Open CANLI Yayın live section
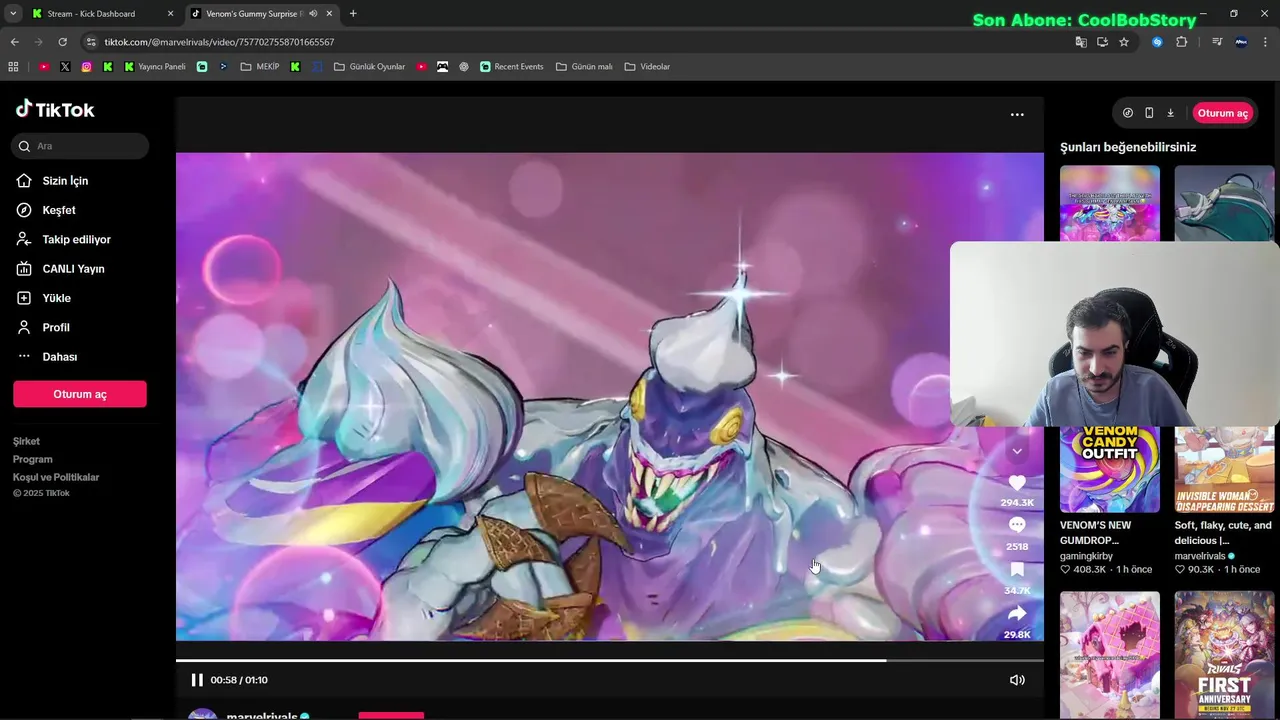Image resolution: width=1280 pixels, height=720 pixels. click(73, 269)
